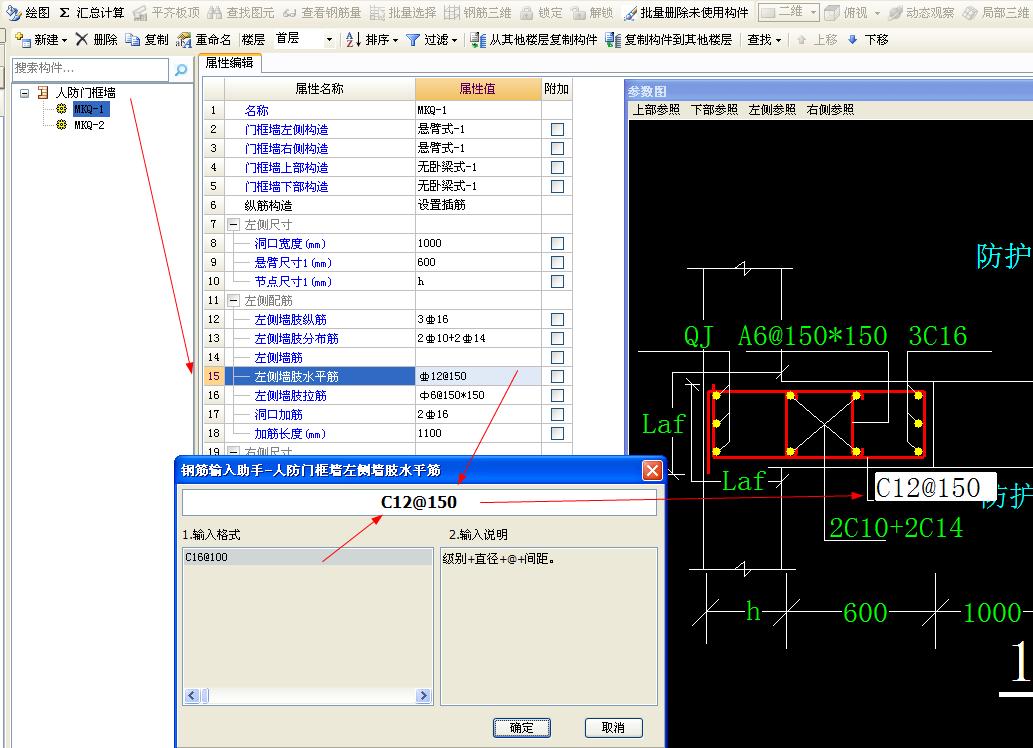Toggle checkbox for 门框墙下部构造 row
This screenshot has width=1033, height=748.
pyautogui.click(x=557, y=187)
